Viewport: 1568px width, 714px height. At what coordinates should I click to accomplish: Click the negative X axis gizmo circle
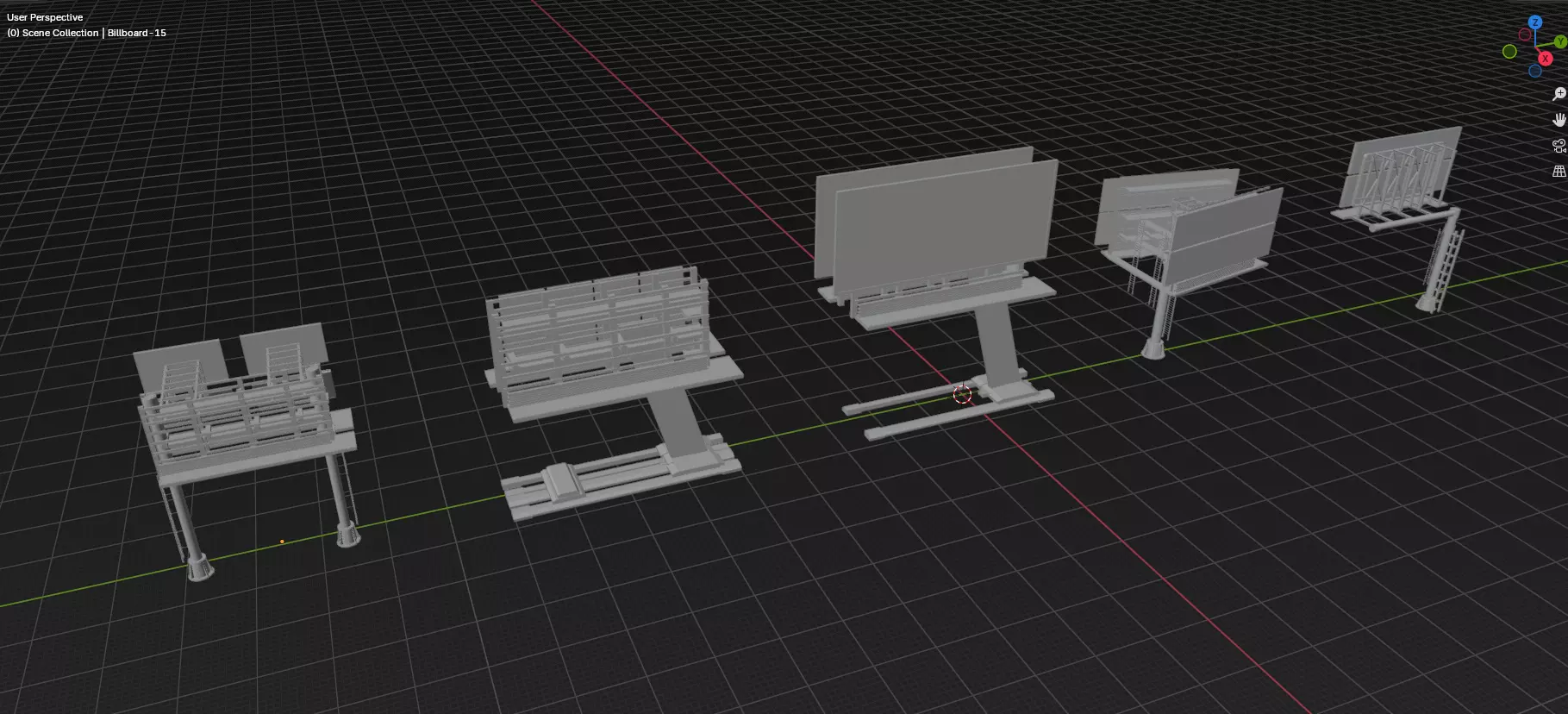coord(1525,34)
